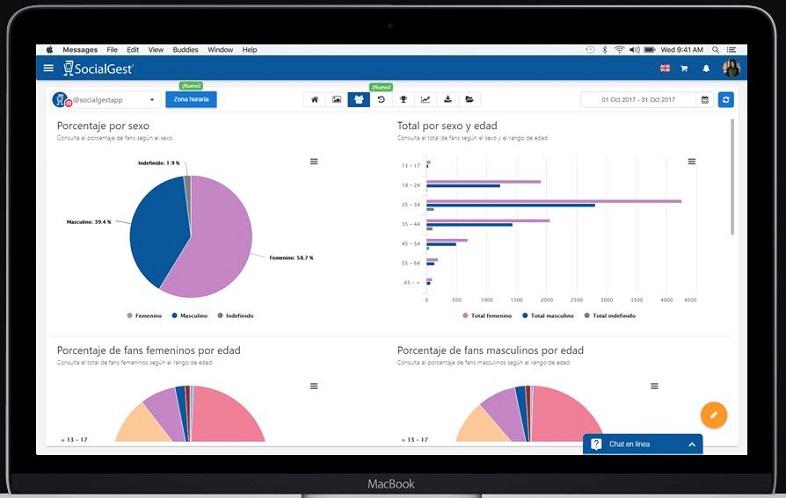Open the trophy ranking icon
The width and height of the screenshot is (786, 498).
tap(403, 99)
